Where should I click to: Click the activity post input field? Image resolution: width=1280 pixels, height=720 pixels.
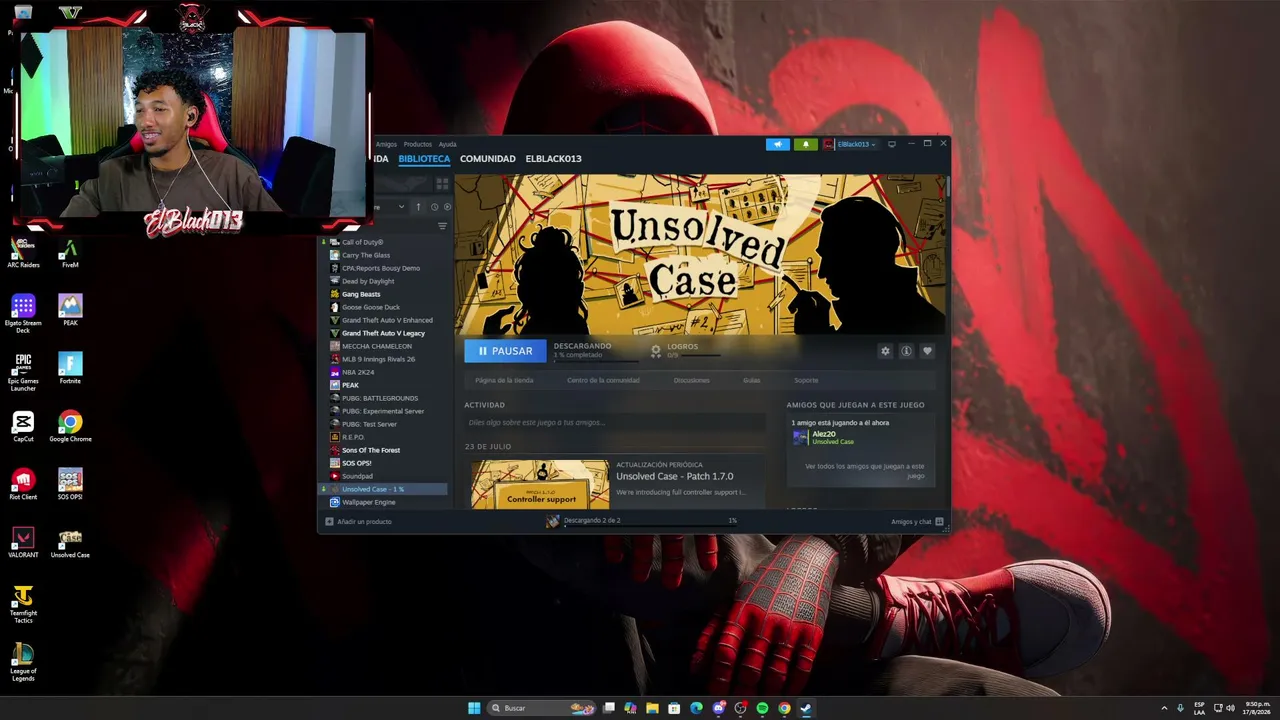[x=615, y=422]
